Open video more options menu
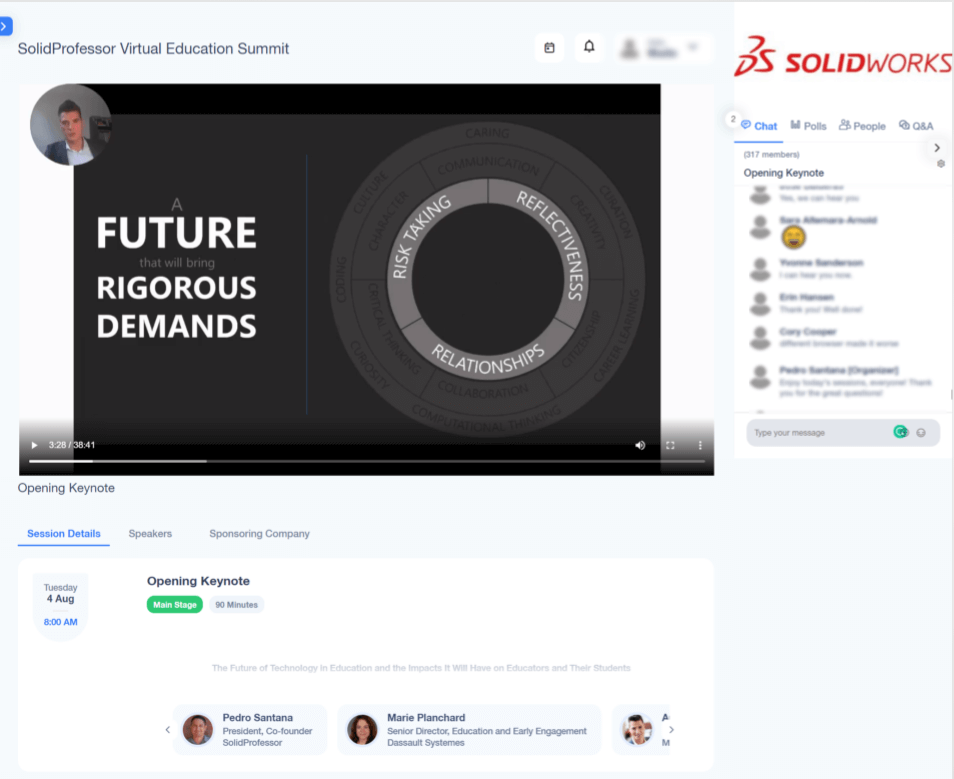Screen dimensions: 954x779 [700, 445]
